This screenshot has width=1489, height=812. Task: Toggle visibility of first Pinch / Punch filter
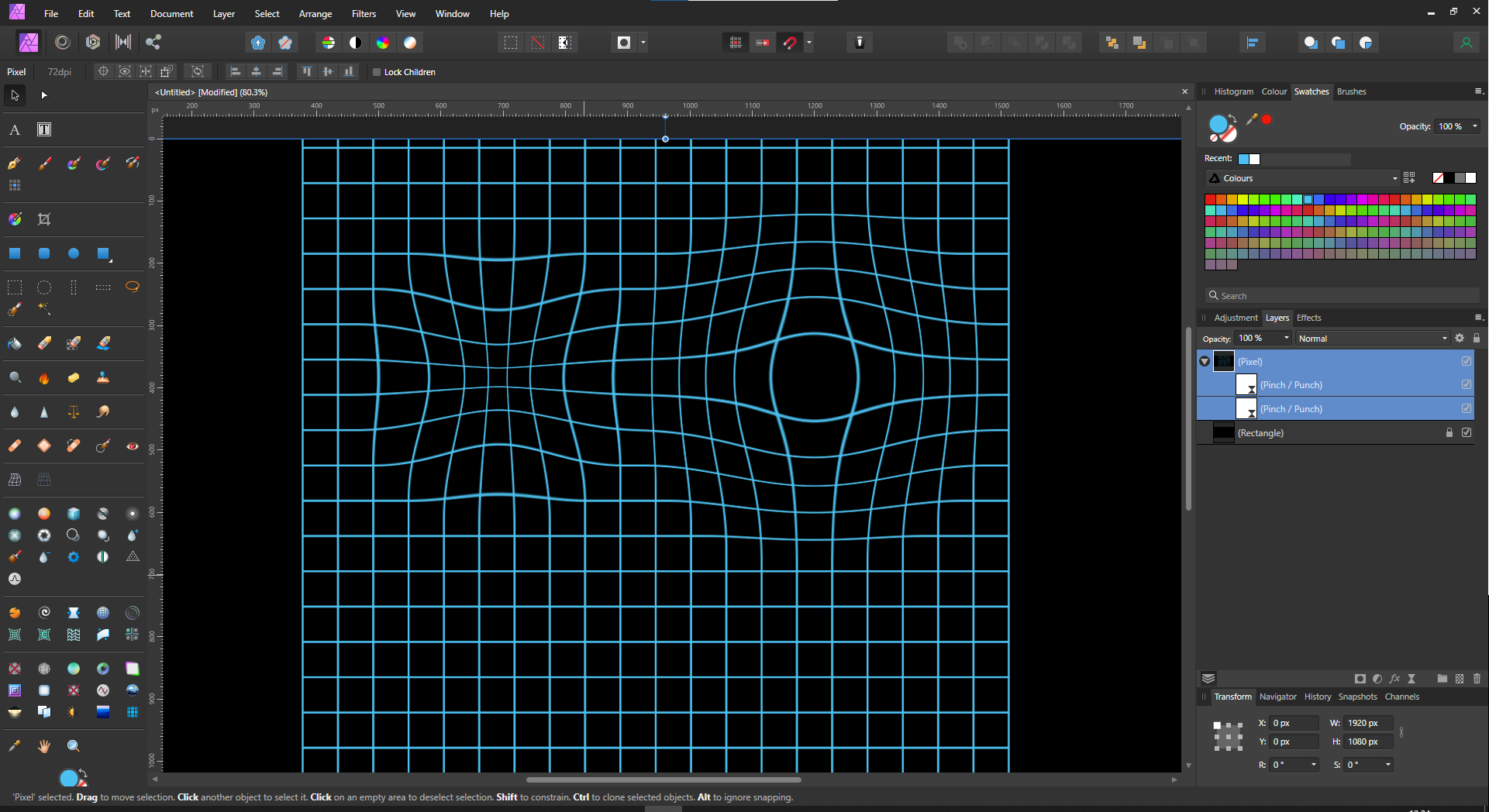1467,384
